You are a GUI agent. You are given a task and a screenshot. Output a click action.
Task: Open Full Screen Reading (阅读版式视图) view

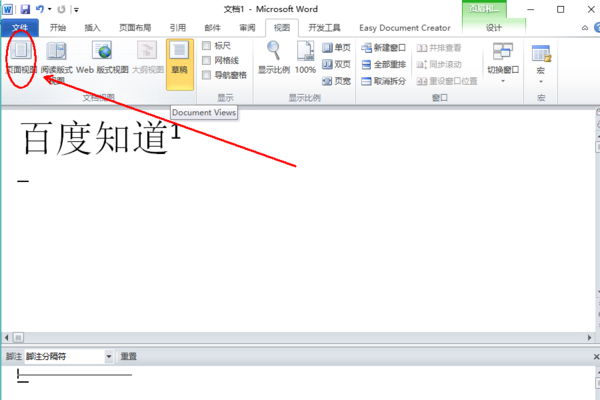click(x=57, y=61)
